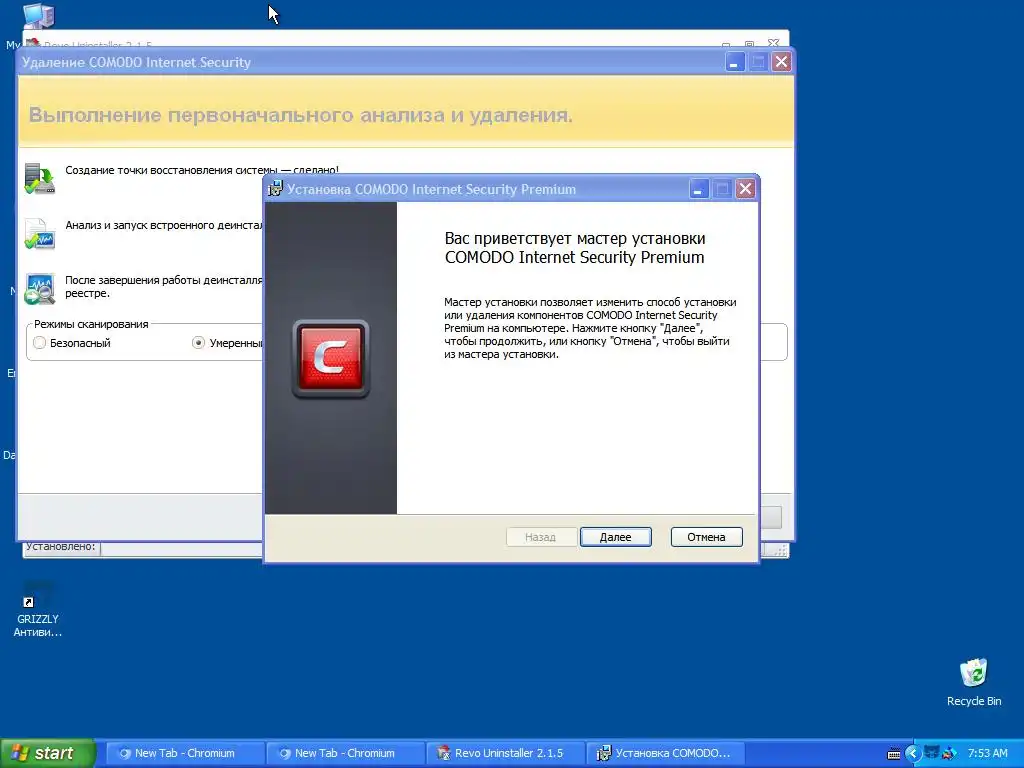Click the COMODO red shield logo
This screenshot has height=768, width=1024.
coord(331,359)
